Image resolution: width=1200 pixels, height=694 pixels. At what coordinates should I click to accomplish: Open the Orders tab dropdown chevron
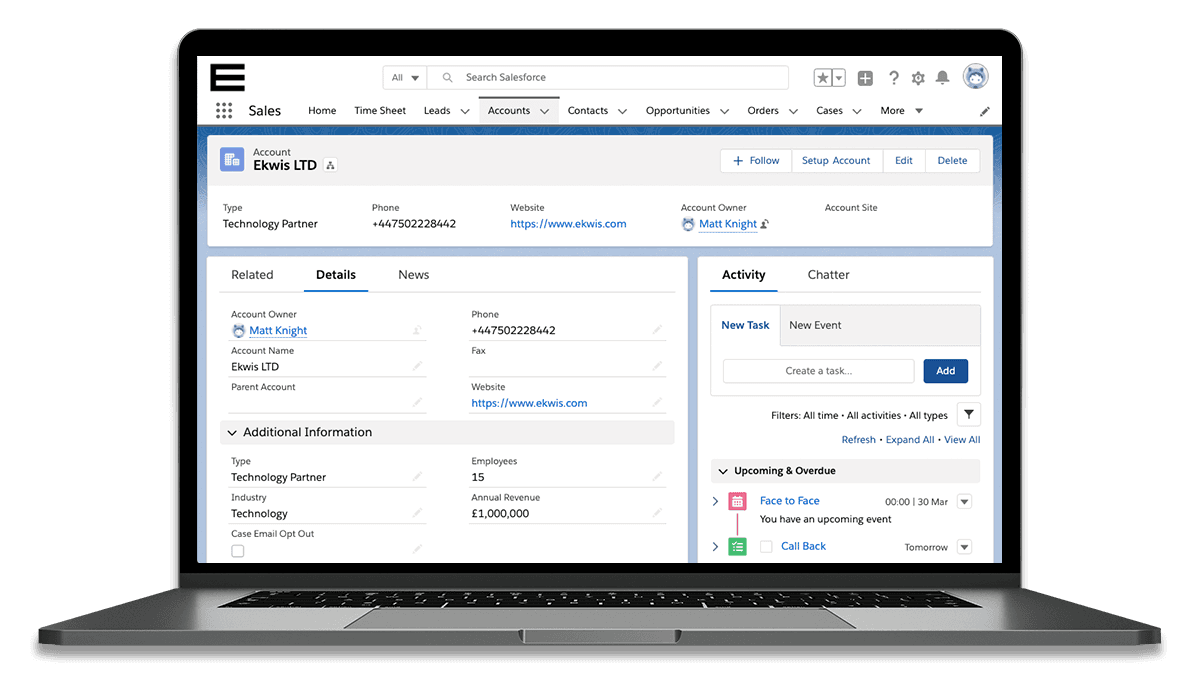[793, 112]
